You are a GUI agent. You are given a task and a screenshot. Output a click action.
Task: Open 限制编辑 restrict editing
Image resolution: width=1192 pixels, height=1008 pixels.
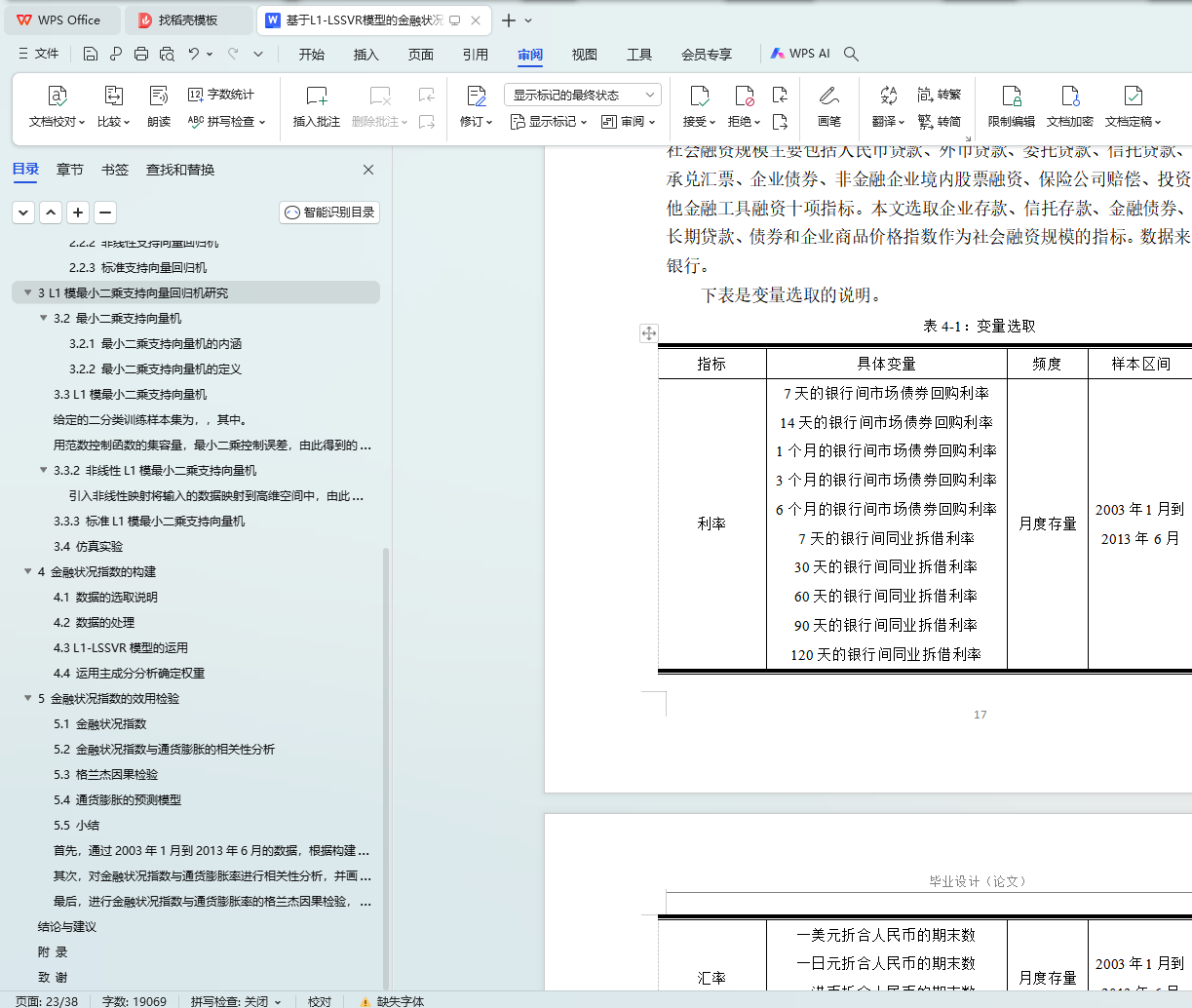pyautogui.click(x=1012, y=107)
